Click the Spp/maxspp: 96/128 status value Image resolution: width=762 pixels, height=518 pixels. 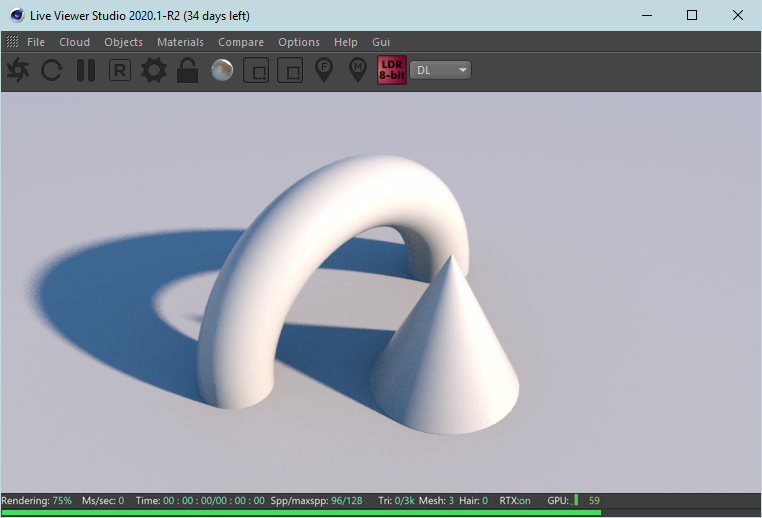click(316, 501)
